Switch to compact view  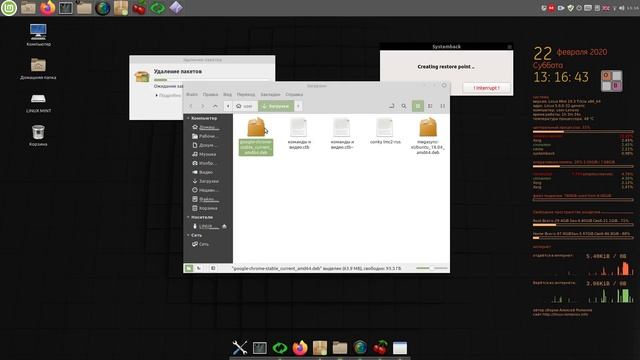point(442,106)
